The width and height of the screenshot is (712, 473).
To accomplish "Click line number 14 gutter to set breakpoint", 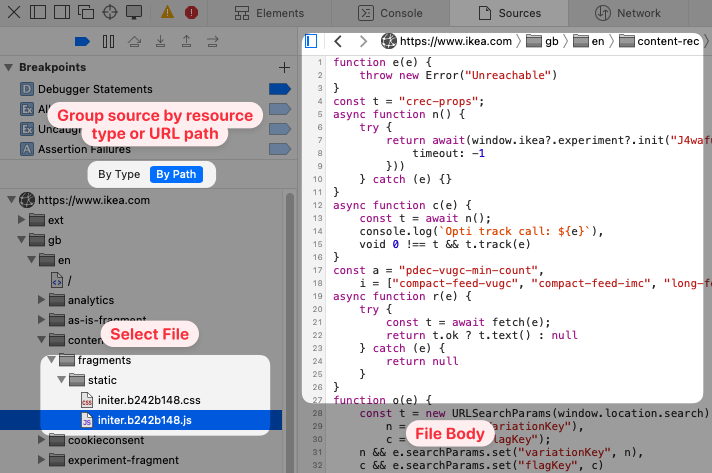I will click(x=317, y=231).
